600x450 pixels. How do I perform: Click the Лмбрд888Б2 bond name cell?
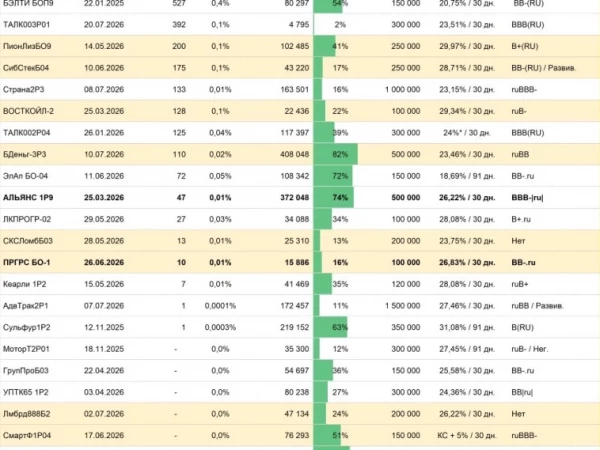pyautogui.click(x=26, y=414)
